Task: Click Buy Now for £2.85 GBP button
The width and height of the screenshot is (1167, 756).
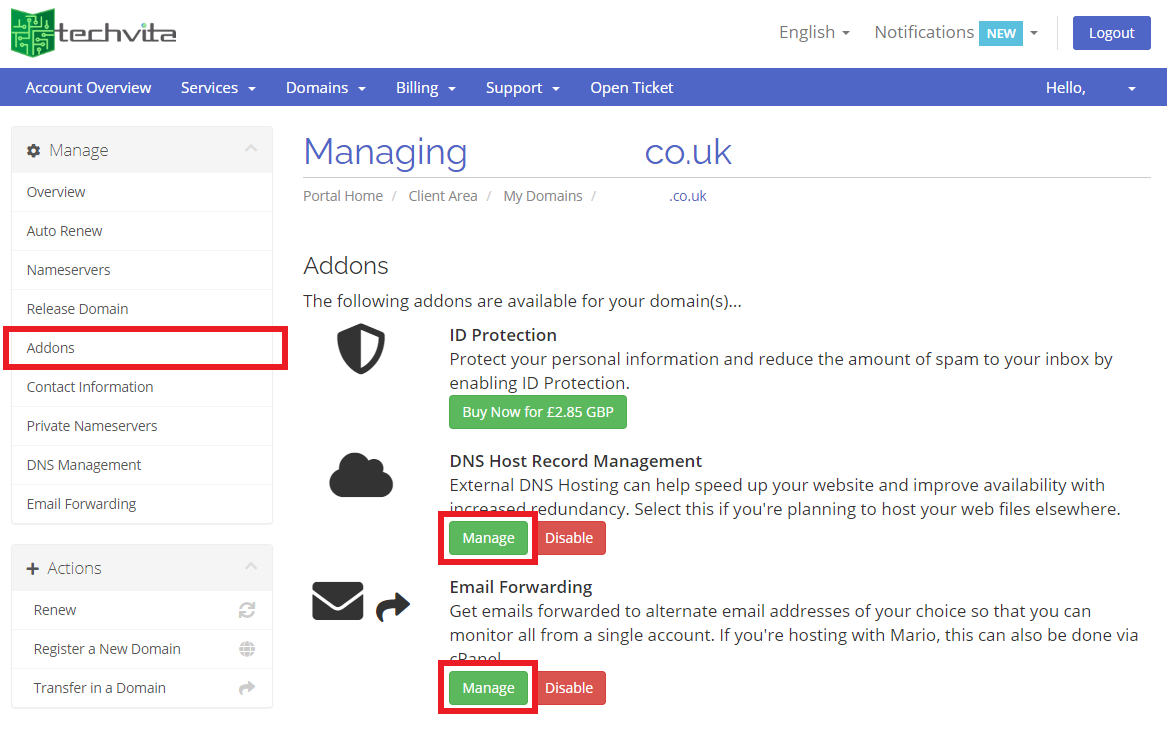Action: tap(538, 412)
